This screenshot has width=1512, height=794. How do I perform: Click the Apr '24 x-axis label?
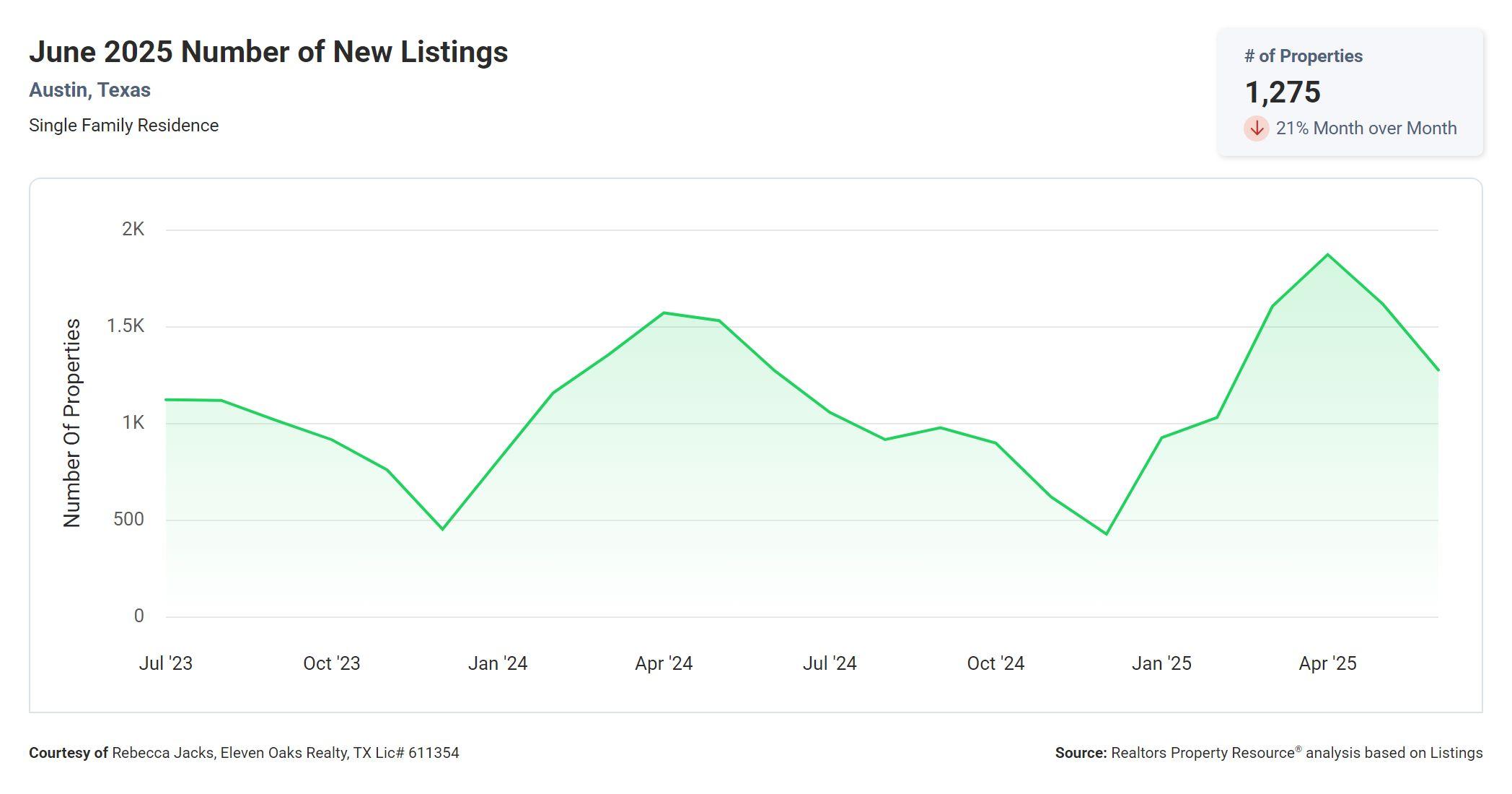coord(663,663)
